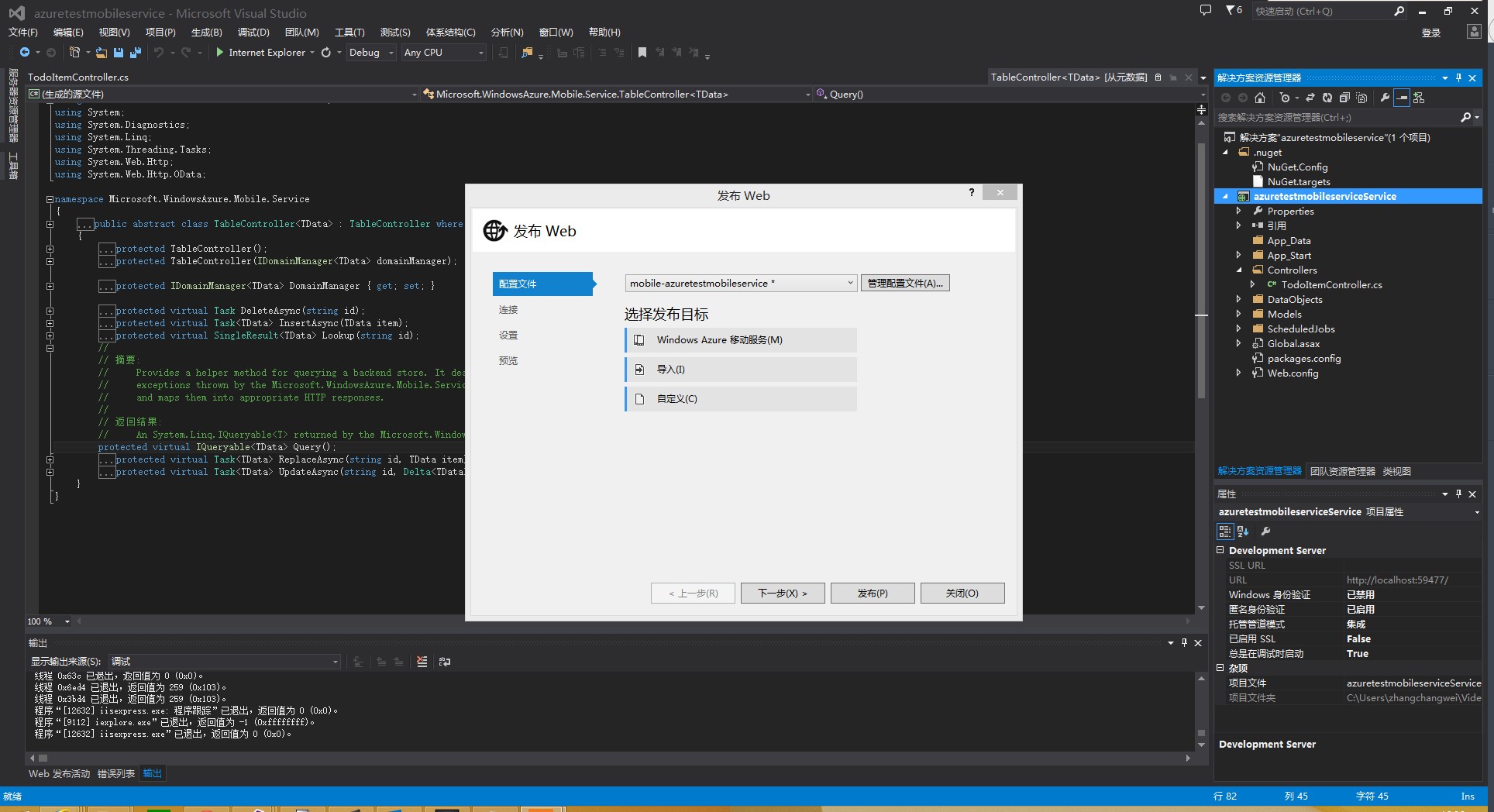Click the pending changes filter clock icon
This screenshot has width=1494, height=812.
1285,98
